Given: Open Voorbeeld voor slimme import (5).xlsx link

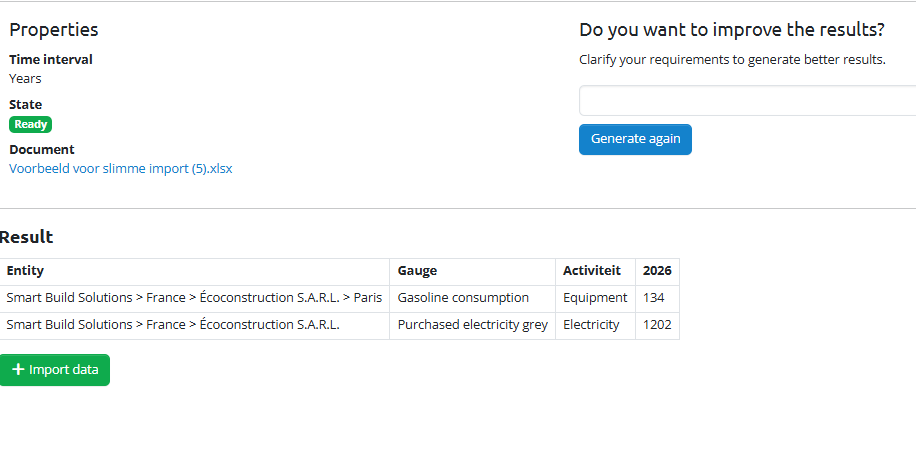Looking at the screenshot, I should pyautogui.click(x=121, y=169).
